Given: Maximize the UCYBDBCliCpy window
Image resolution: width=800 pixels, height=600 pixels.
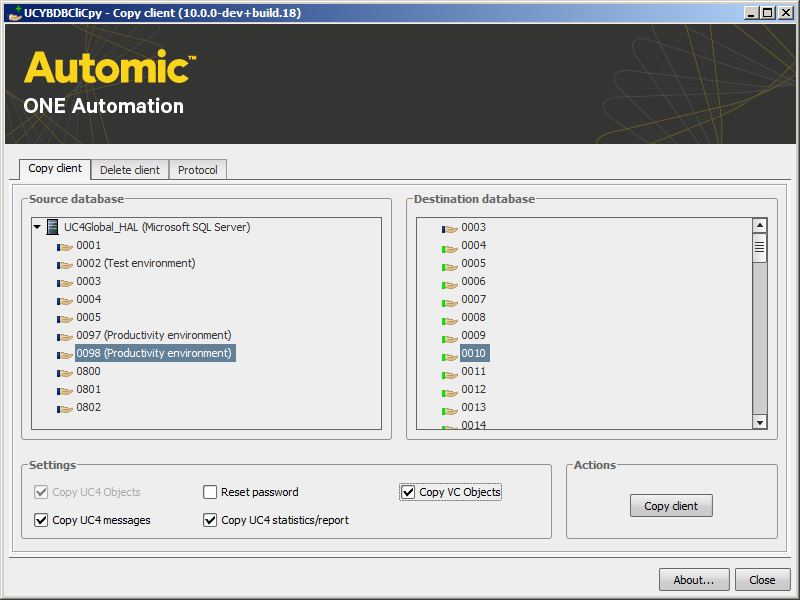Looking at the screenshot, I should (768, 13).
